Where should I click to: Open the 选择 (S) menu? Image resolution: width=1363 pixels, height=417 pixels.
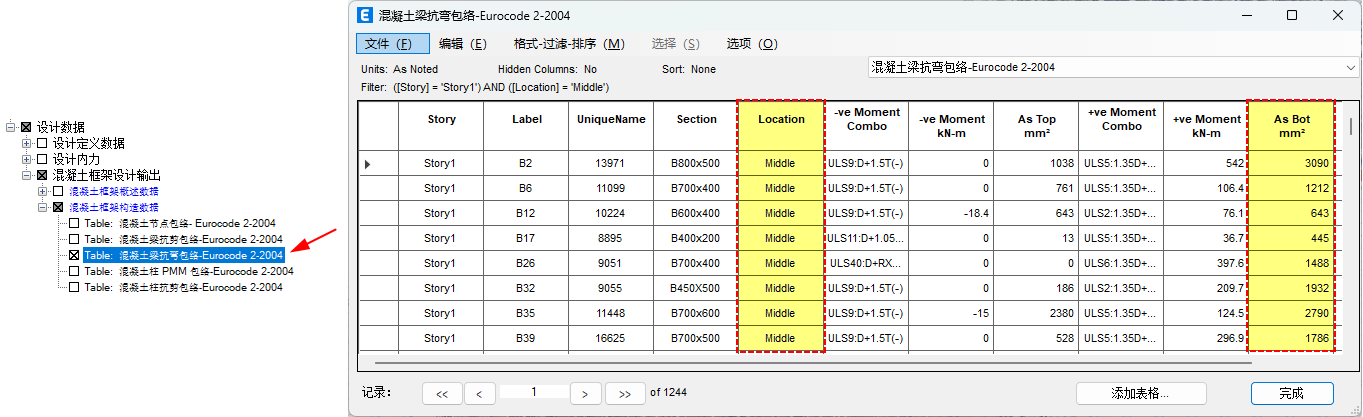pos(676,44)
